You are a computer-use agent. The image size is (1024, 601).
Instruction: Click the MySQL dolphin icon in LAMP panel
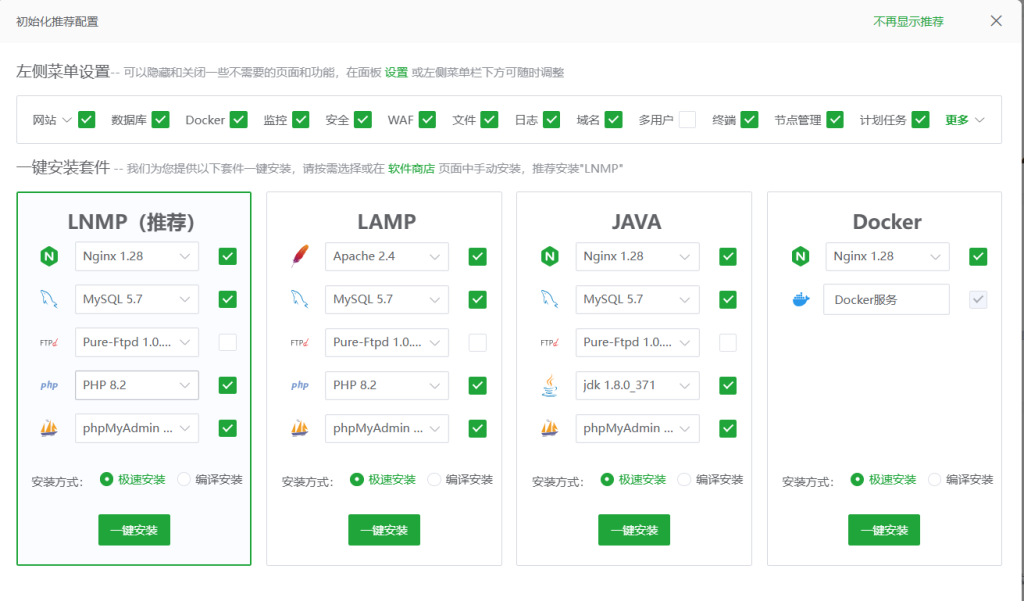coord(299,299)
